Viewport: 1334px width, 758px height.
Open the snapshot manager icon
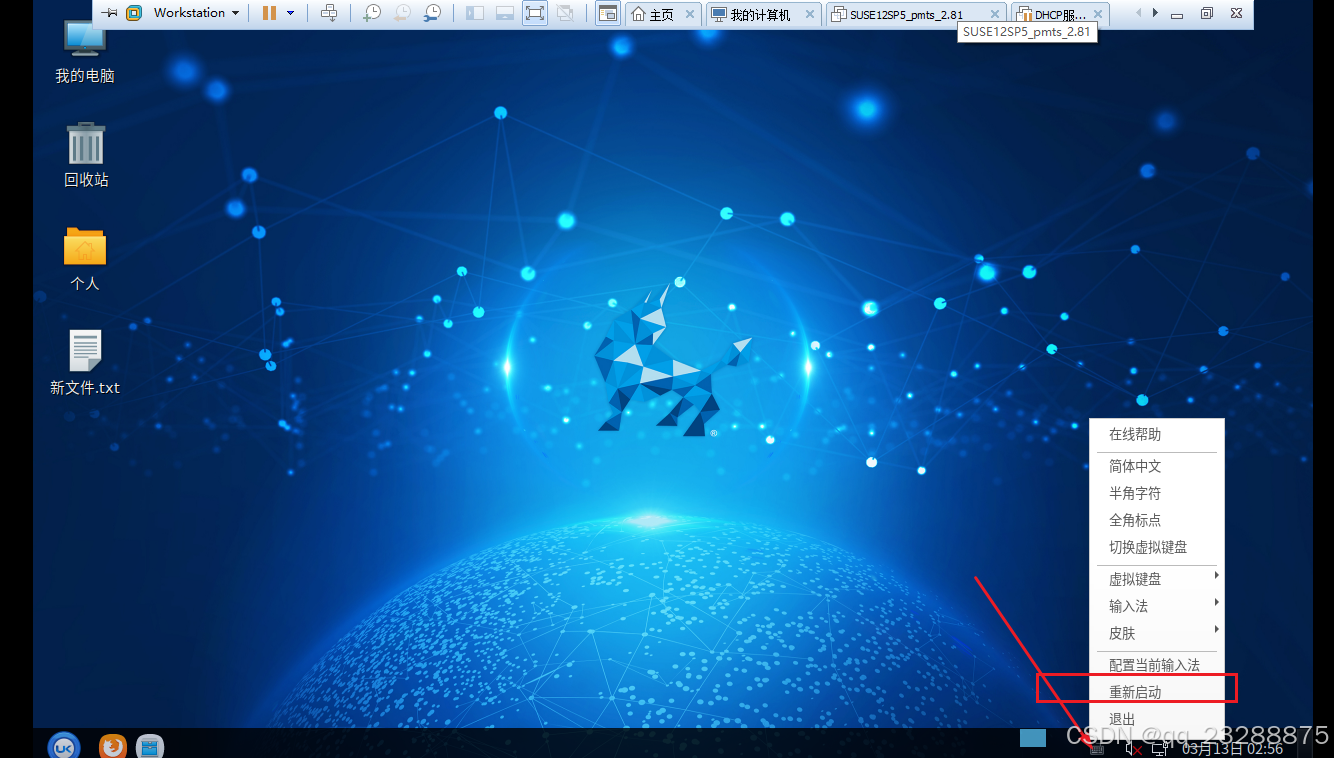coord(432,13)
